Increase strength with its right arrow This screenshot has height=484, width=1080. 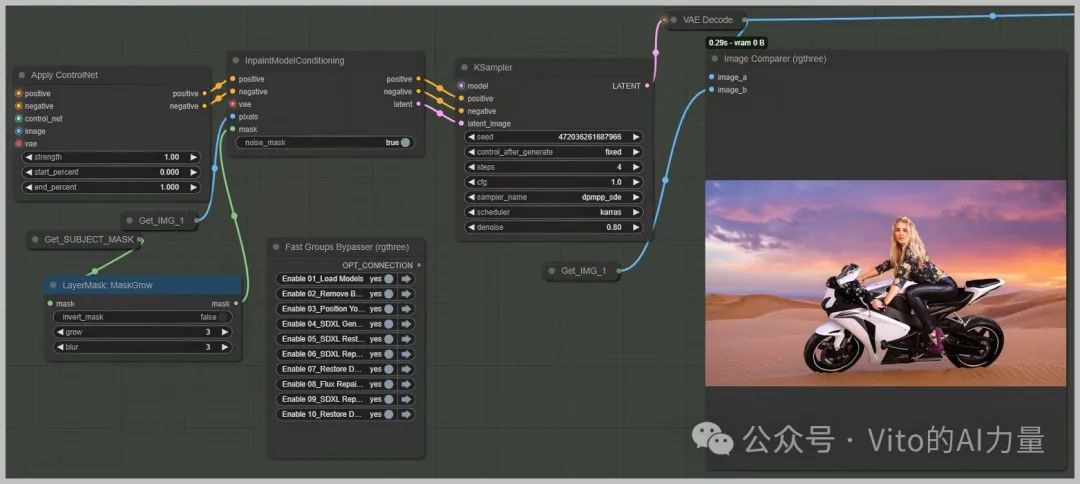tap(194, 157)
